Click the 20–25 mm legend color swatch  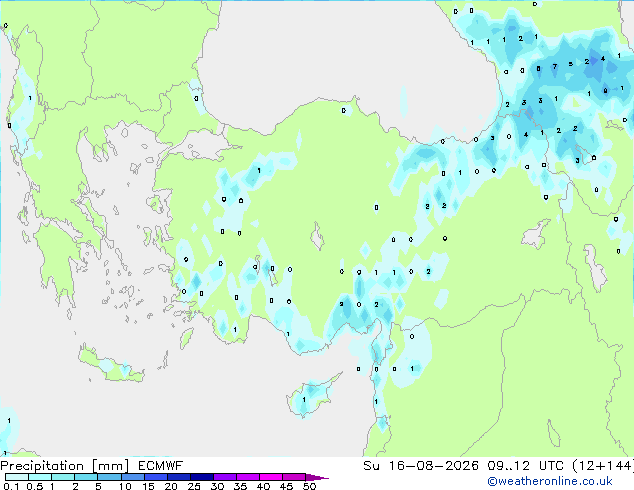[178, 477]
